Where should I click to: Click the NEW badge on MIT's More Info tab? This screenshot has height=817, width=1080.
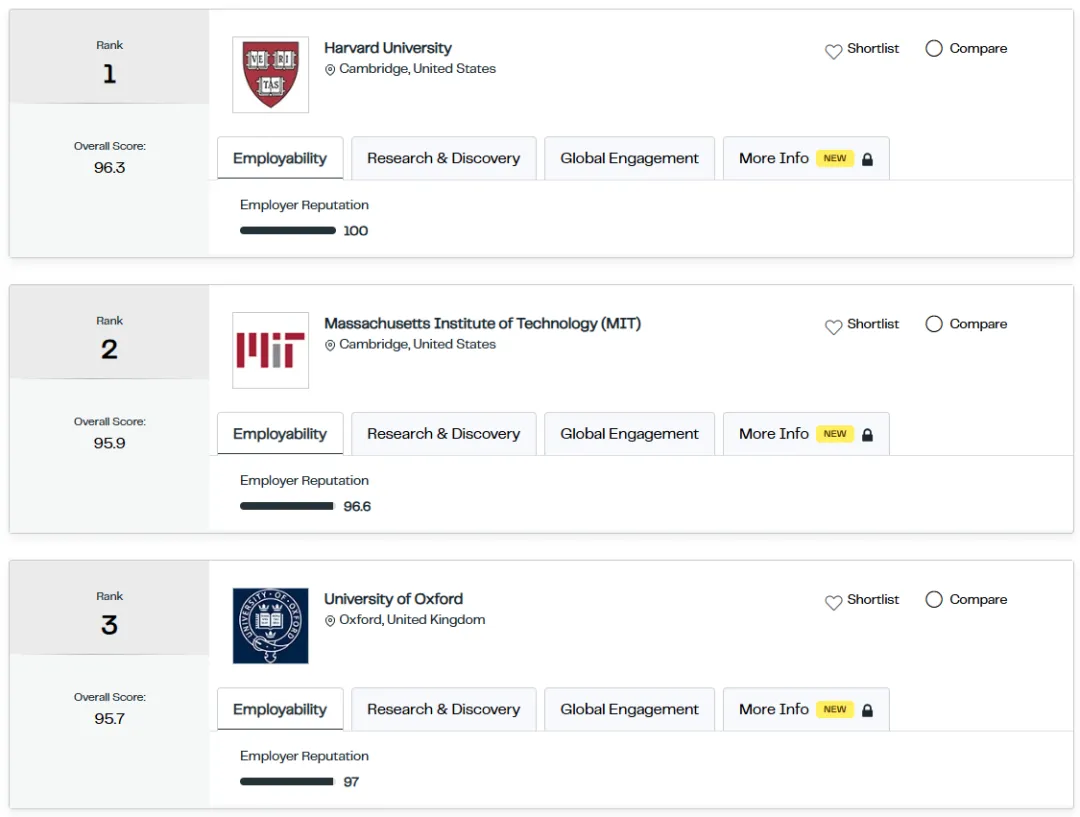pyautogui.click(x=835, y=434)
